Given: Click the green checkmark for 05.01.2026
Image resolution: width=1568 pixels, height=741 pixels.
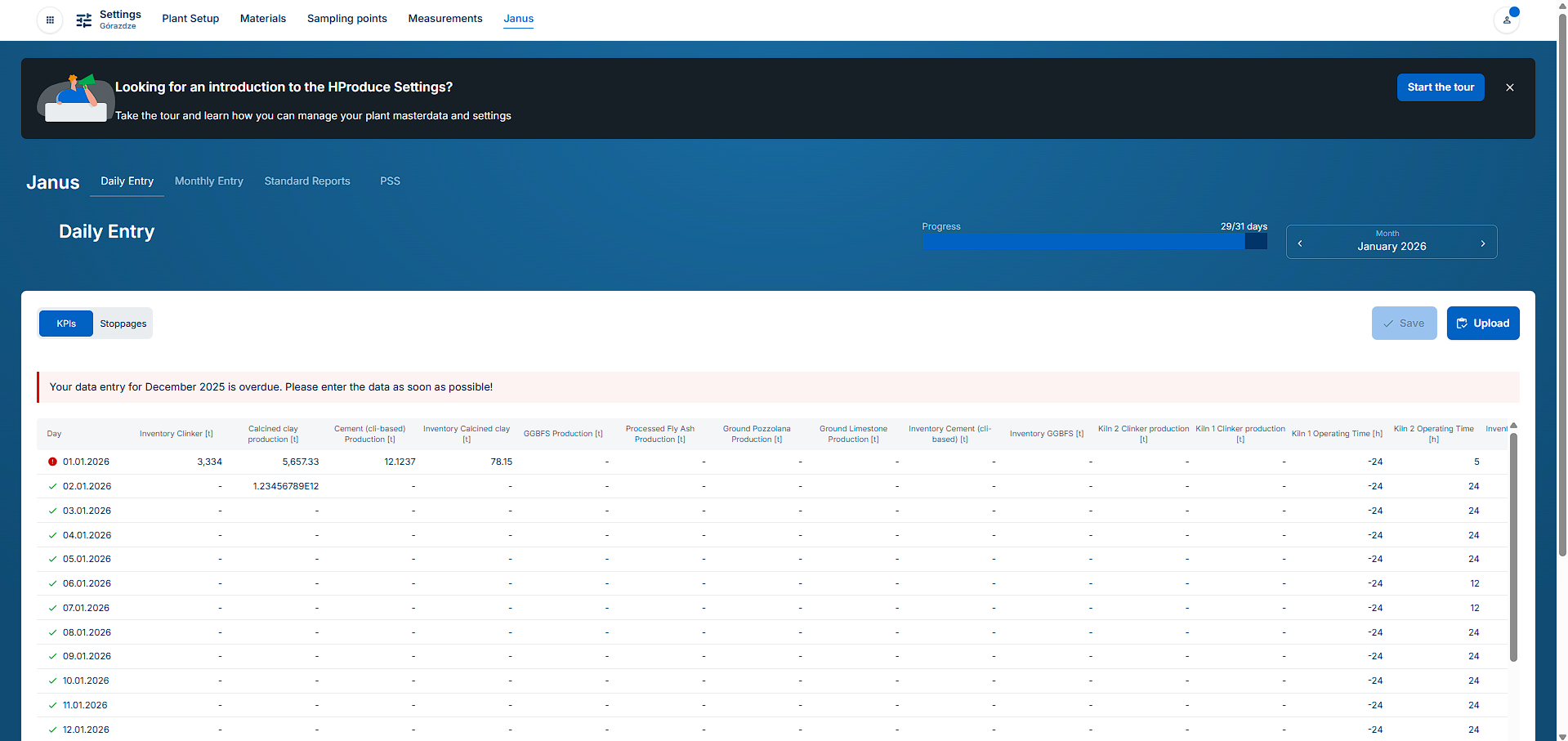Looking at the screenshot, I should click(52, 559).
